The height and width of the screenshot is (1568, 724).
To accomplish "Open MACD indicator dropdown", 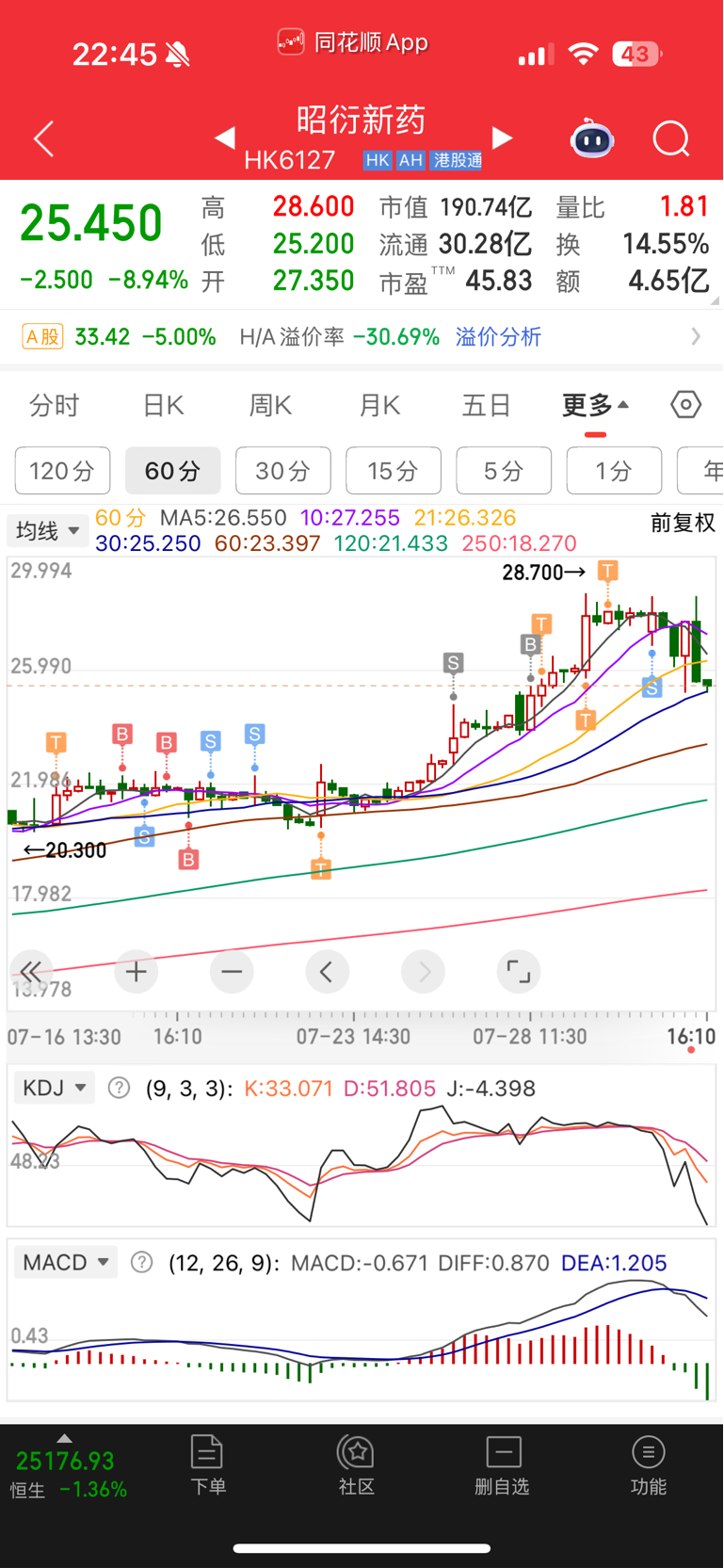I will click(66, 1262).
